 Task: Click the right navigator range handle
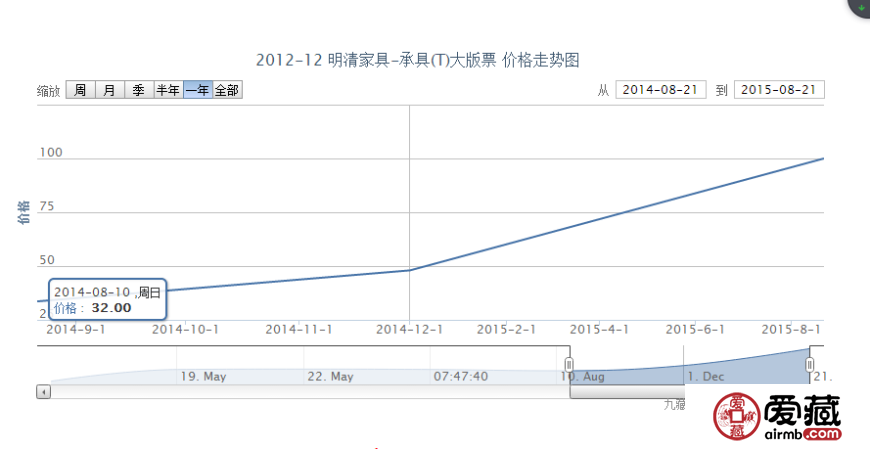tap(810, 365)
